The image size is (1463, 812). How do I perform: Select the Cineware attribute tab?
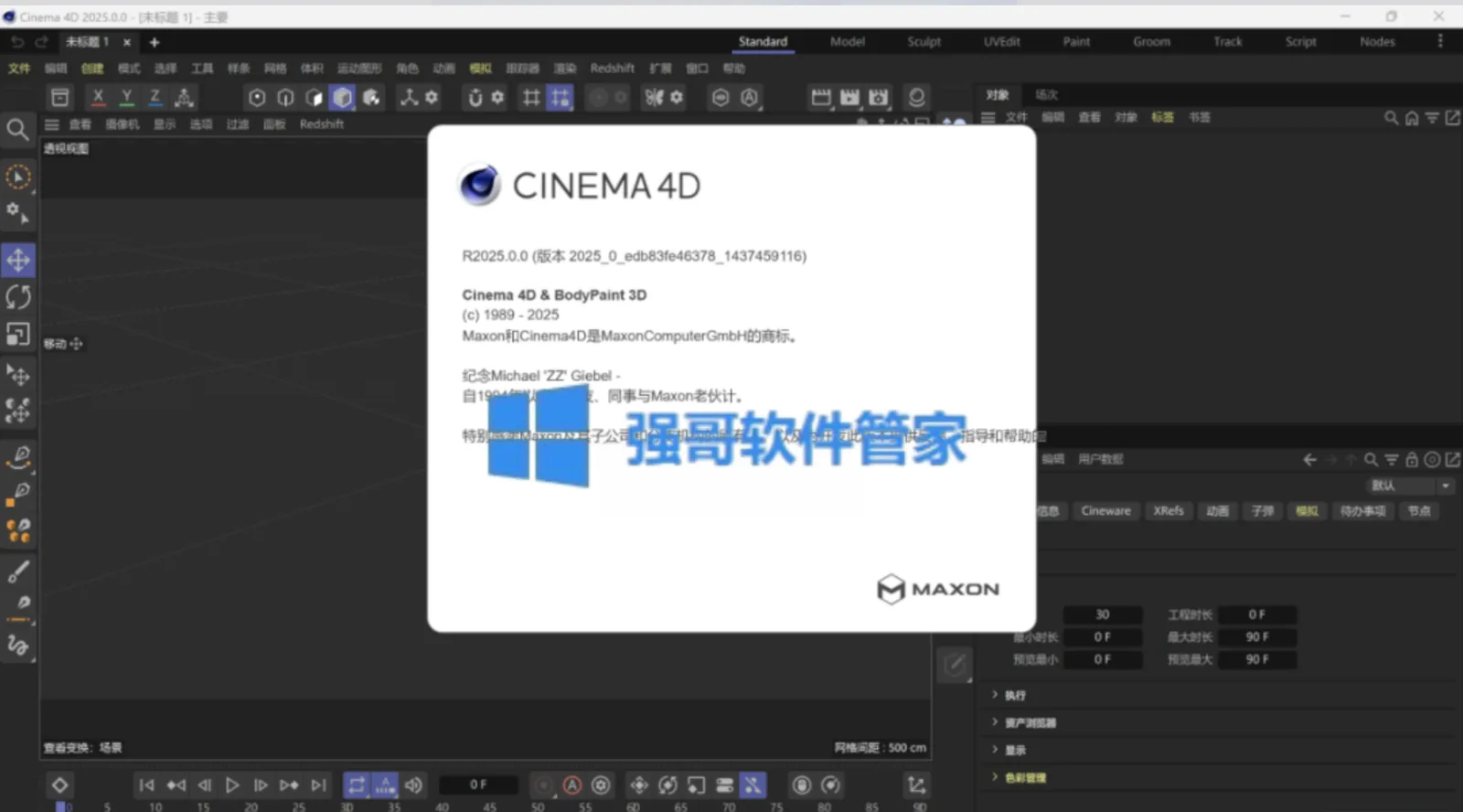pyautogui.click(x=1106, y=511)
